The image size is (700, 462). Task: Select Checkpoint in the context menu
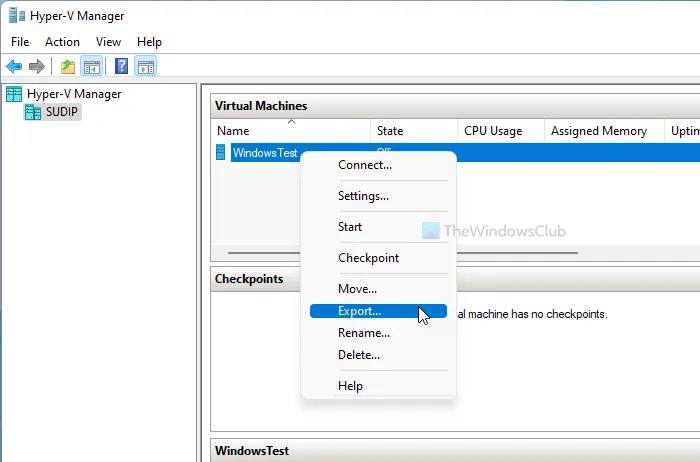(x=368, y=258)
